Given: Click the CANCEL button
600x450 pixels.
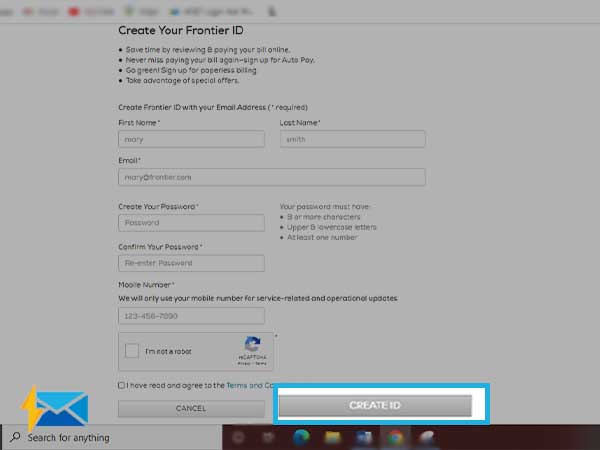Looking at the screenshot, I should point(191,408).
